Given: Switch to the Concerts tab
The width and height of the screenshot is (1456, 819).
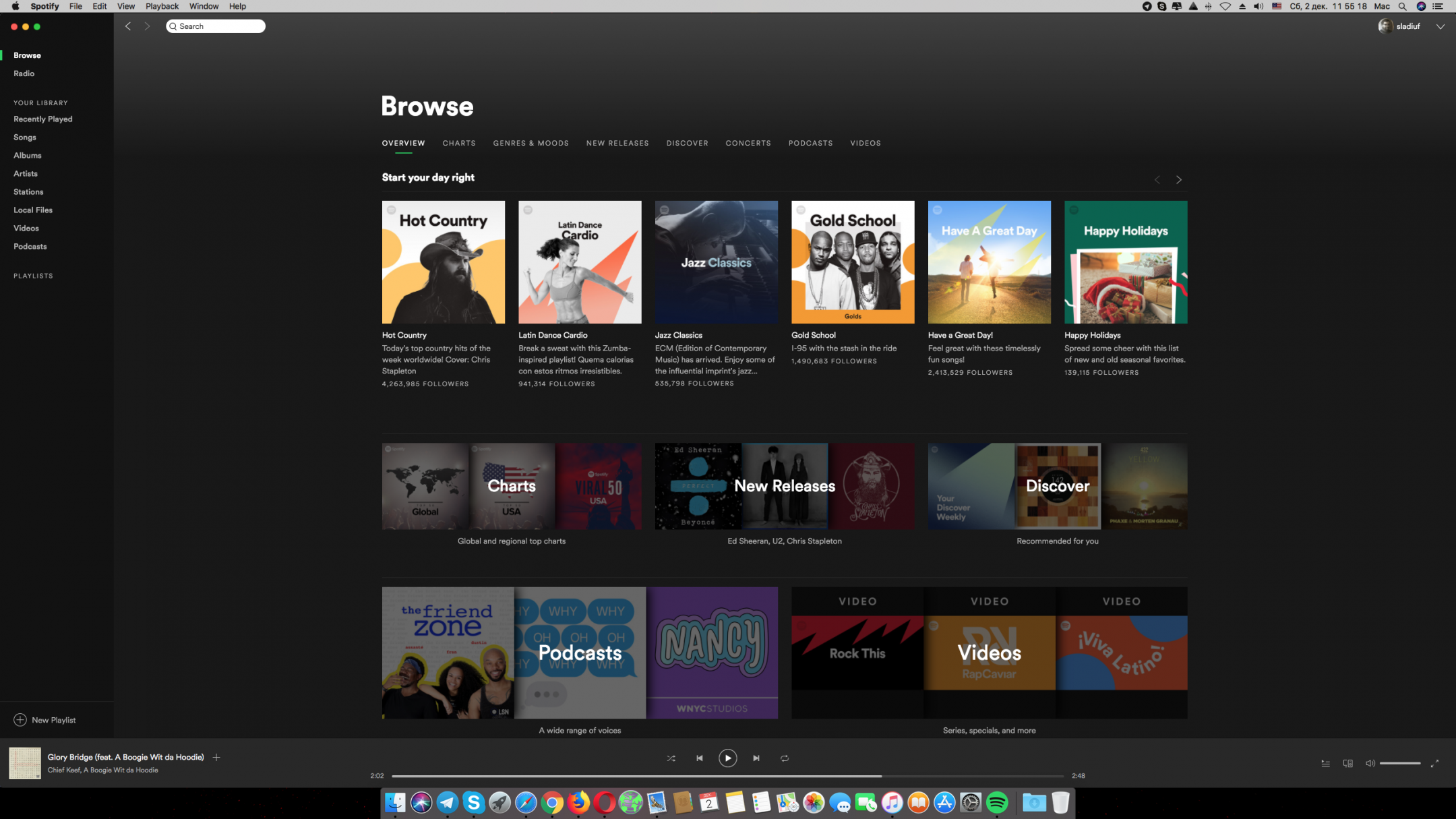Looking at the screenshot, I should [748, 143].
